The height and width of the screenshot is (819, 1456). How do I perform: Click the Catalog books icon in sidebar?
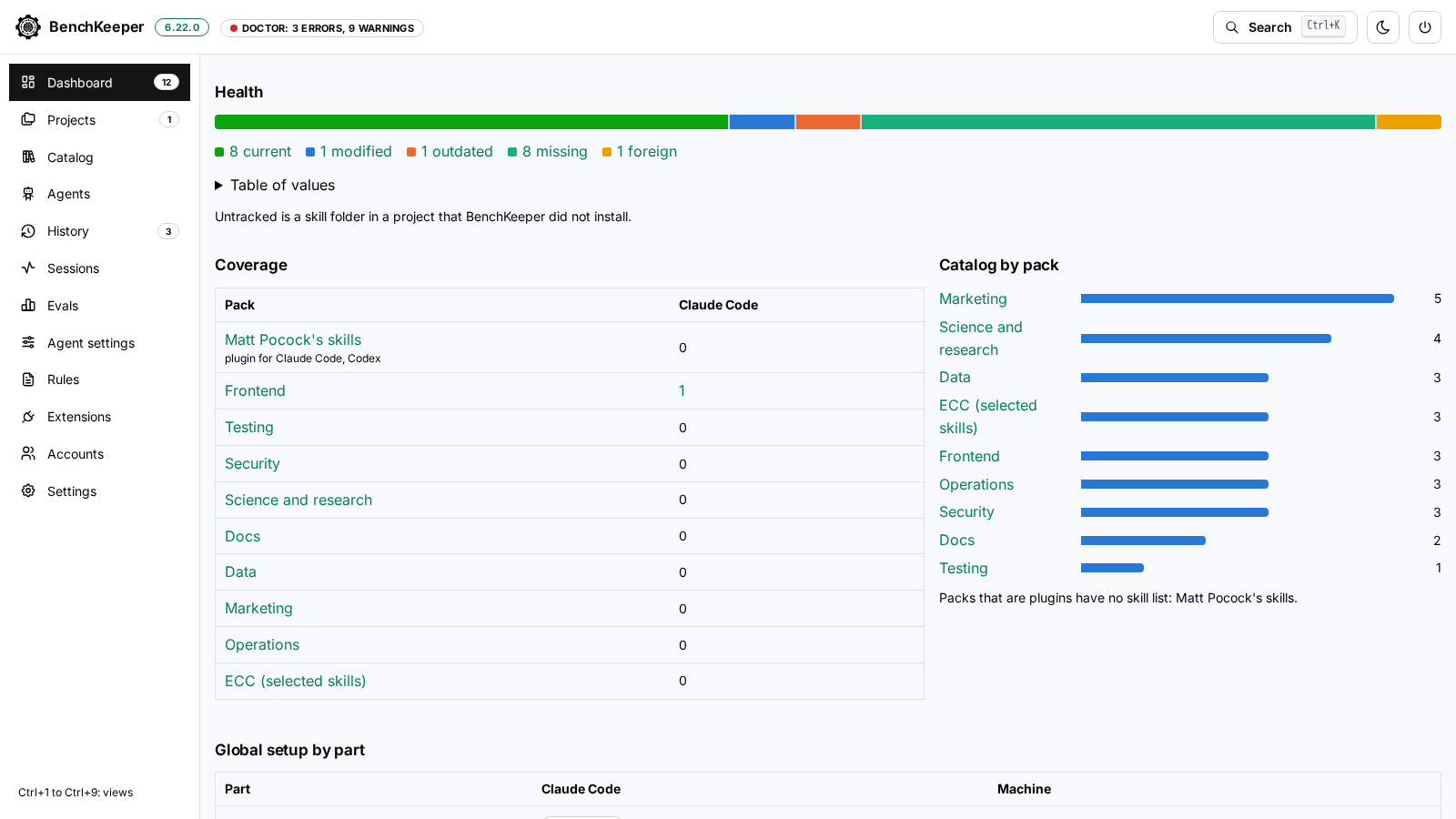28,157
